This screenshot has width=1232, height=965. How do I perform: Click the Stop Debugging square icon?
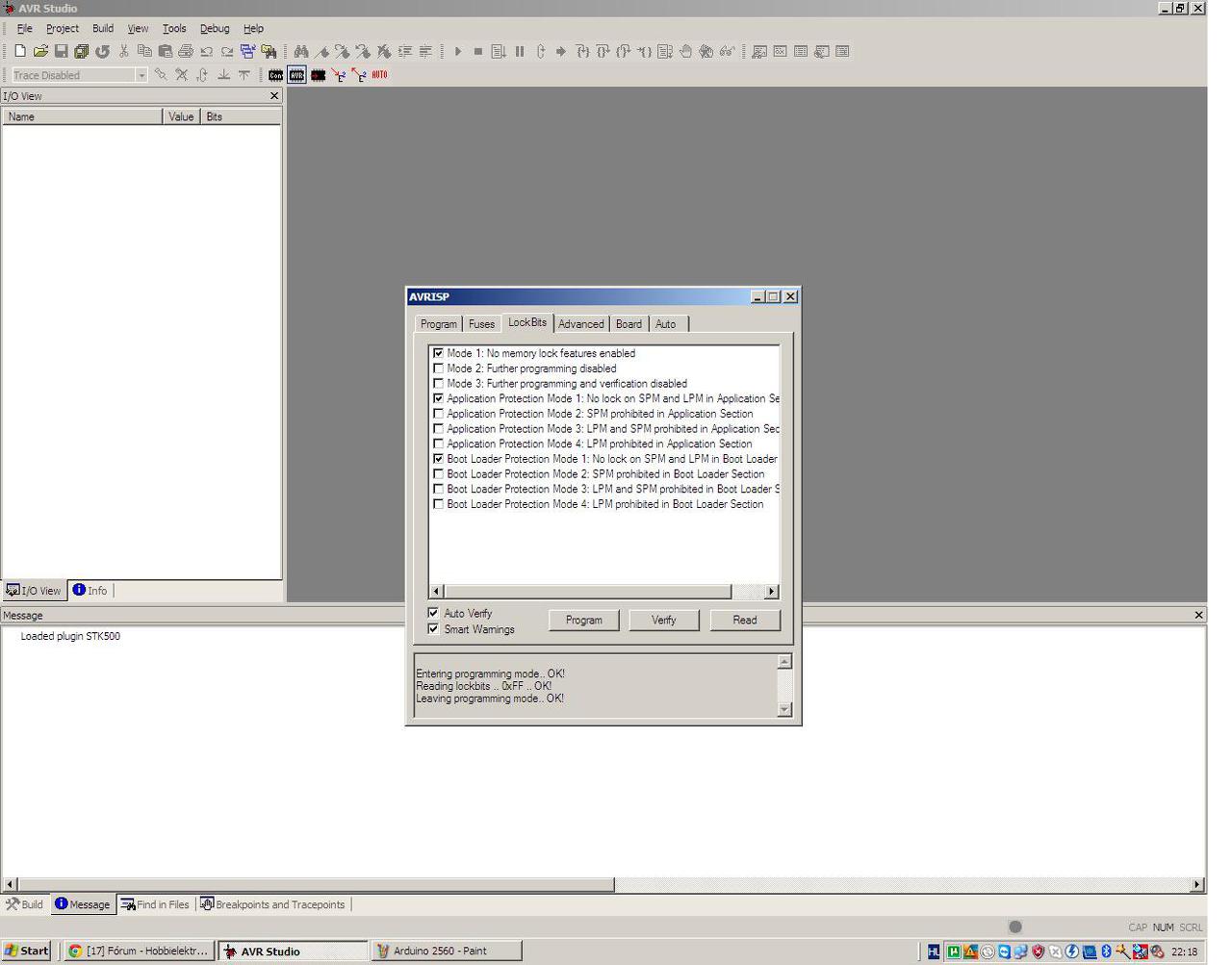click(x=478, y=51)
